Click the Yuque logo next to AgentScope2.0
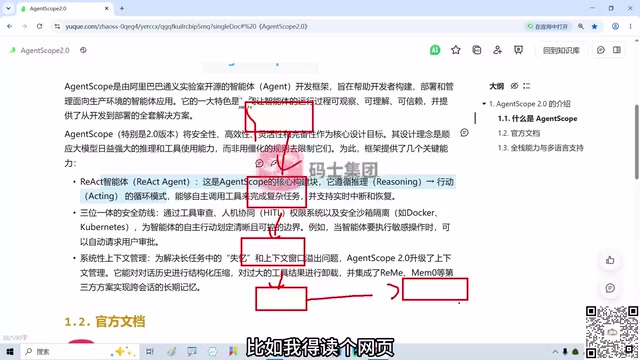Screen dimensions: 640x360 tap(13, 50)
